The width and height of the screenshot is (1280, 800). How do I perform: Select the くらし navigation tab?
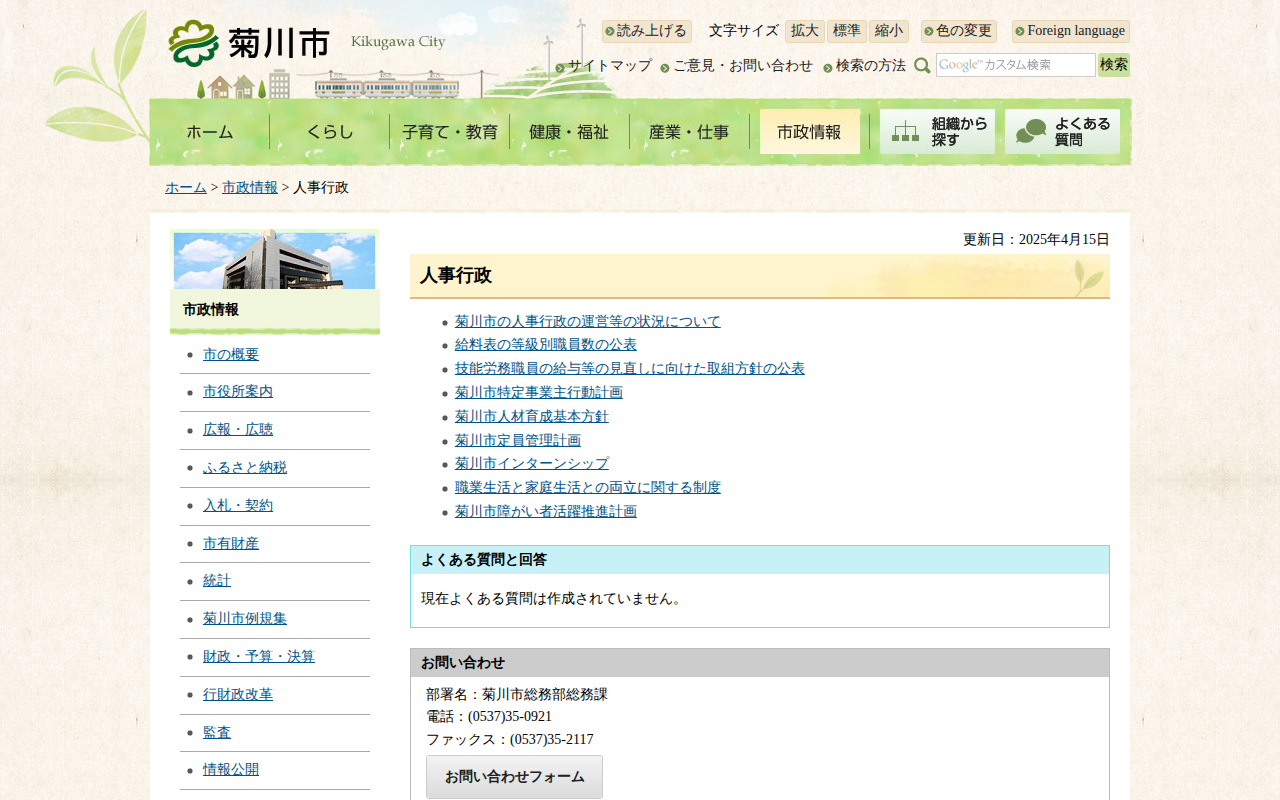pyautogui.click(x=329, y=132)
